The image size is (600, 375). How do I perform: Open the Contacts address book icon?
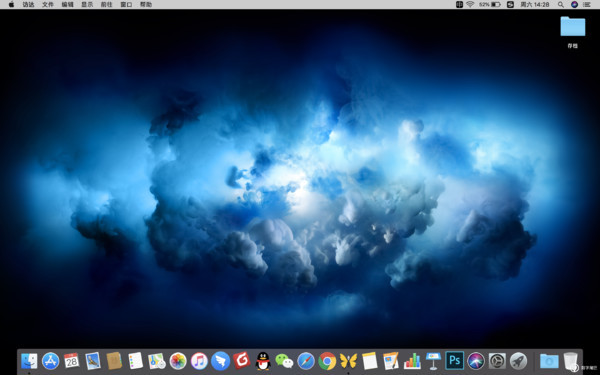point(114,361)
